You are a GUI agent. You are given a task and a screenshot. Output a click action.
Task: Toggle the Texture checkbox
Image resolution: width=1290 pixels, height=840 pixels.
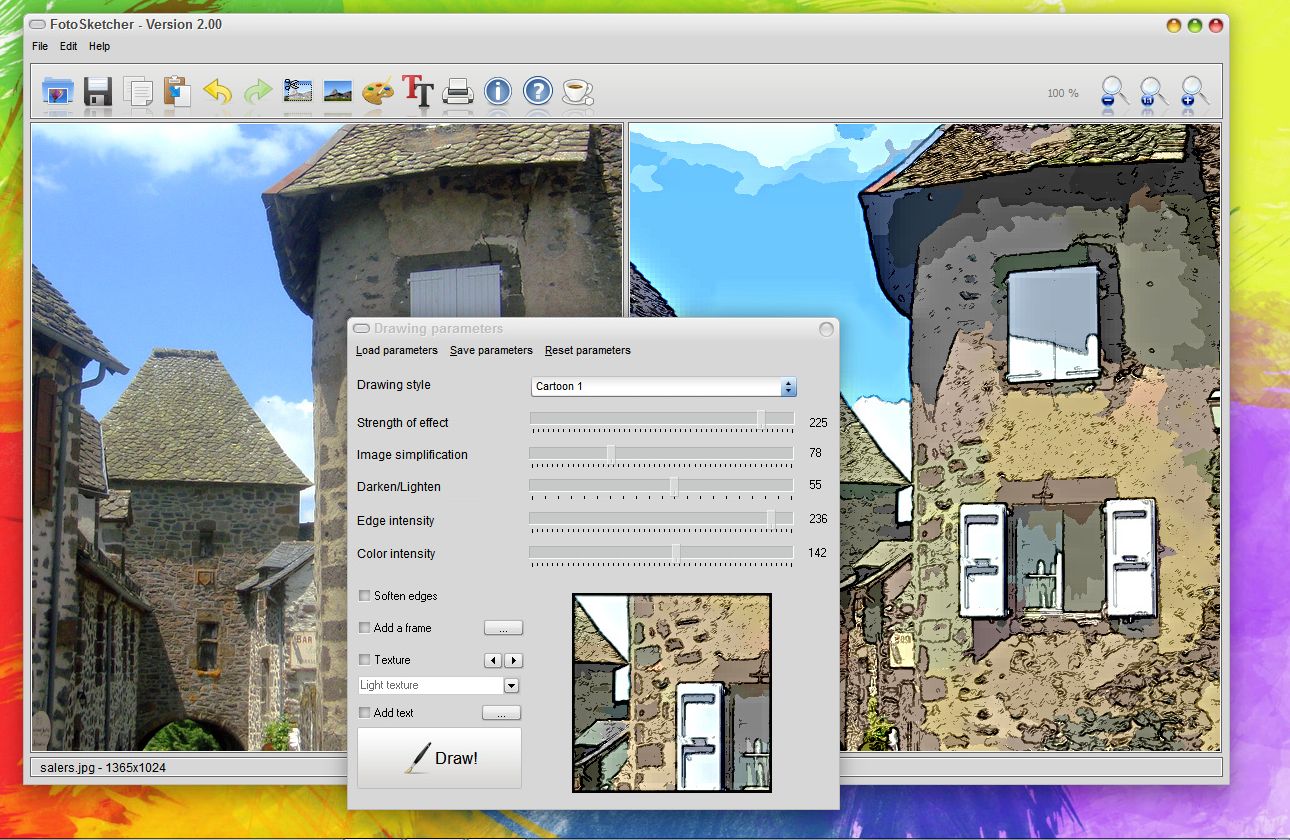[363, 660]
